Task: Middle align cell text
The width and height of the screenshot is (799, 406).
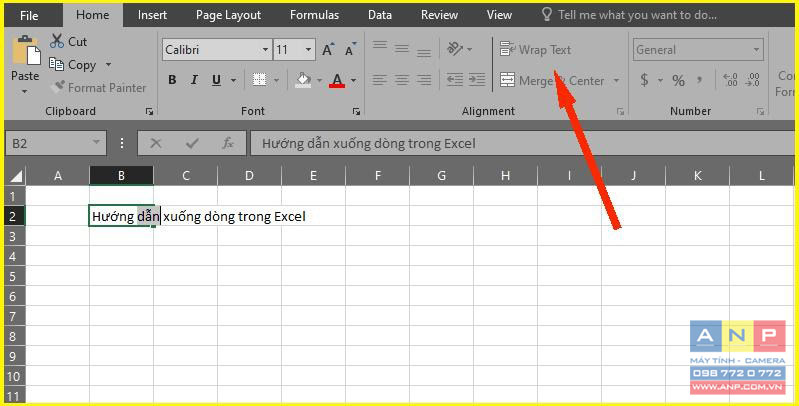Action: 402,49
